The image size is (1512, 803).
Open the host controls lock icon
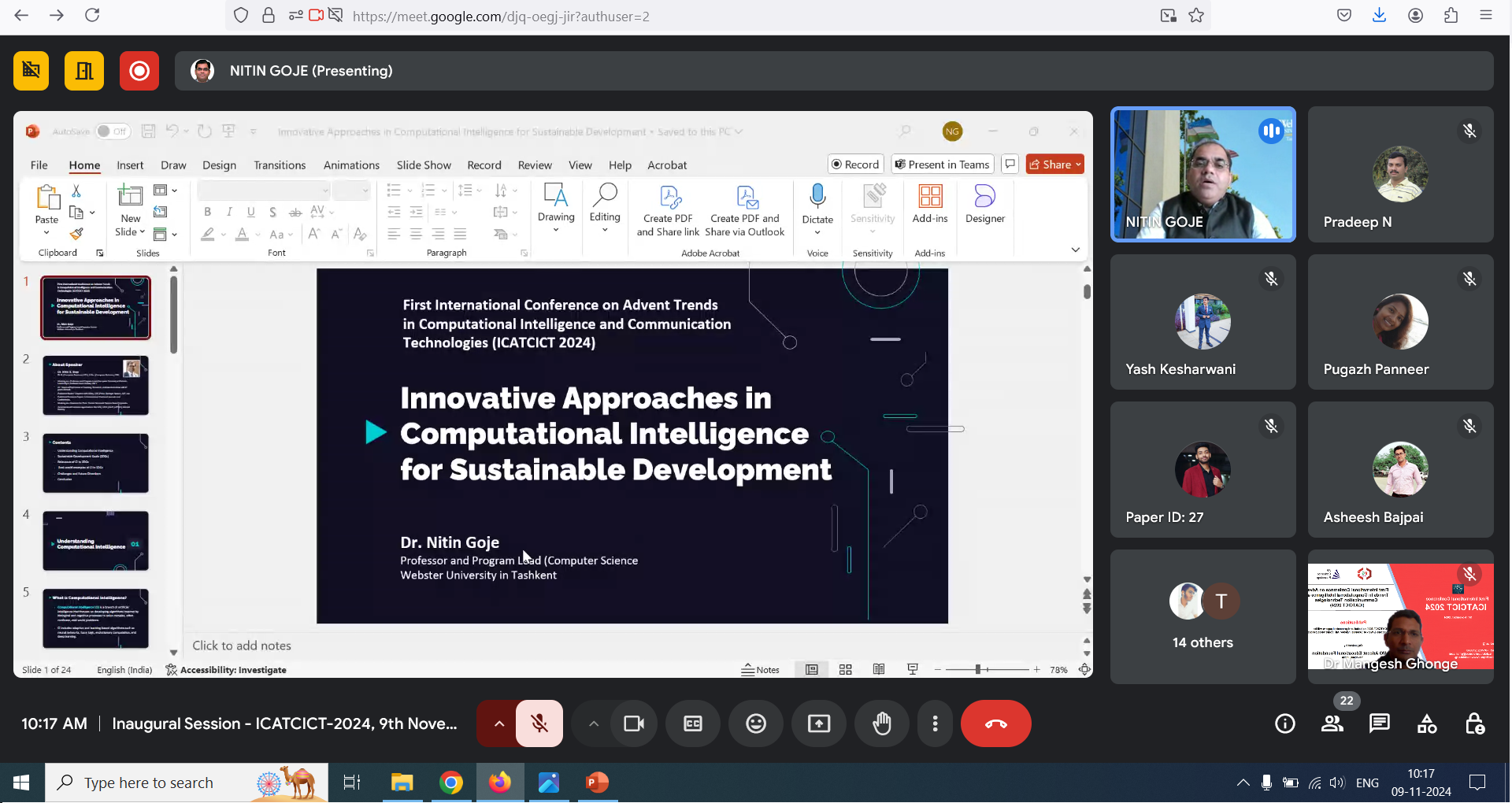tap(1474, 723)
